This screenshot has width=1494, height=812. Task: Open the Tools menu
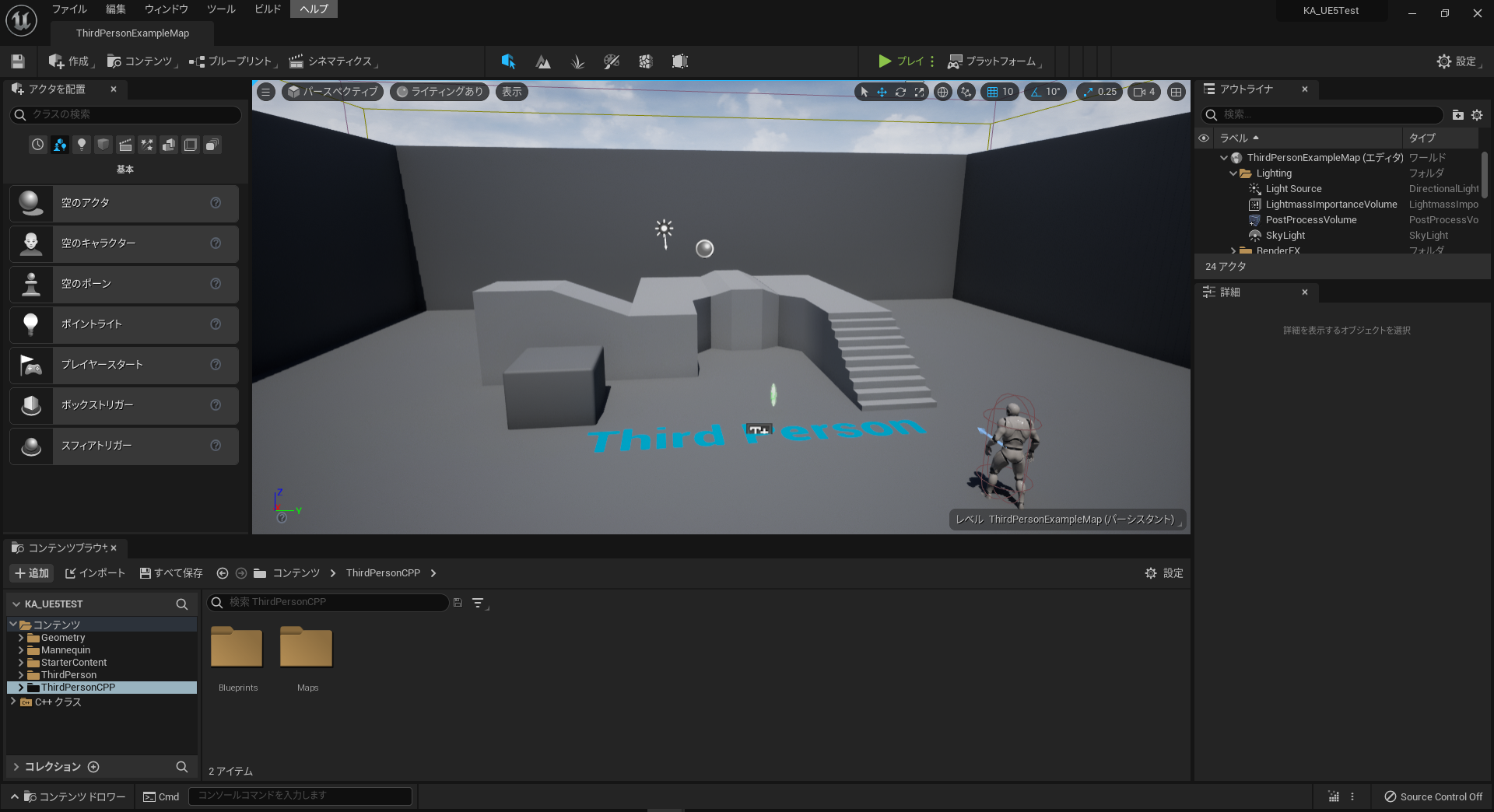[x=221, y=9]
